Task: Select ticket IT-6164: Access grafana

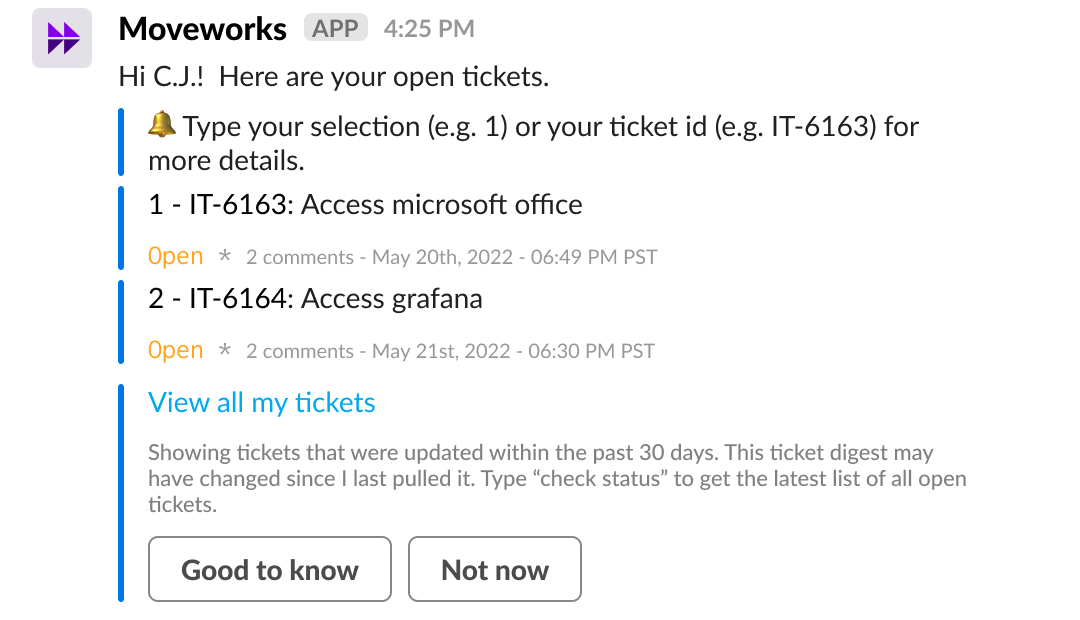Action: coord(315,298)
